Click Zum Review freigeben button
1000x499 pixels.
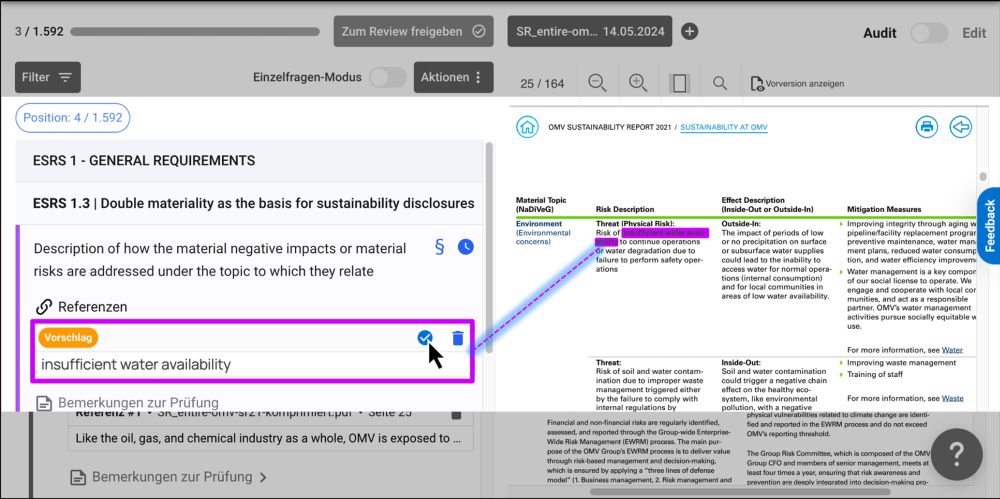pyautogui.click(x=414, y=31)
